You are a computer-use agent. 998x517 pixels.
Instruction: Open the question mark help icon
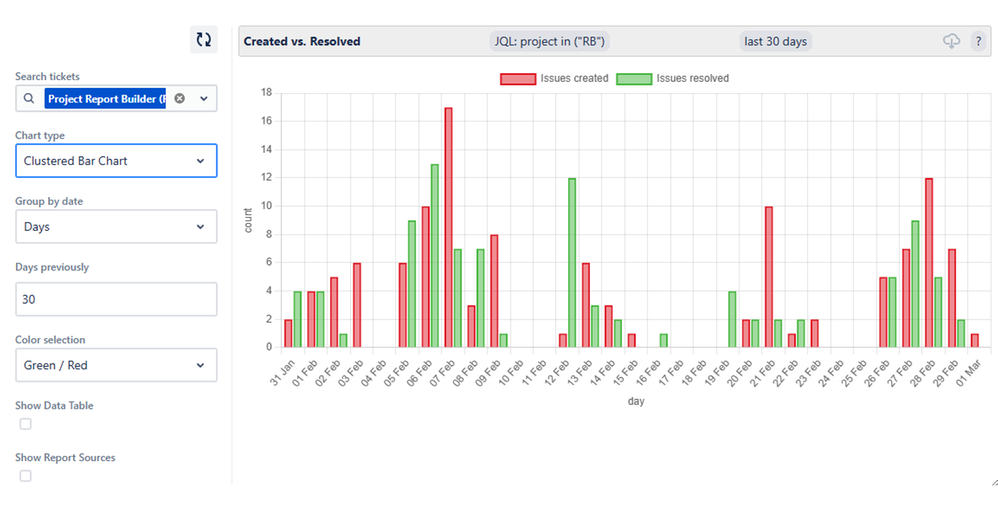click(979, 41)
